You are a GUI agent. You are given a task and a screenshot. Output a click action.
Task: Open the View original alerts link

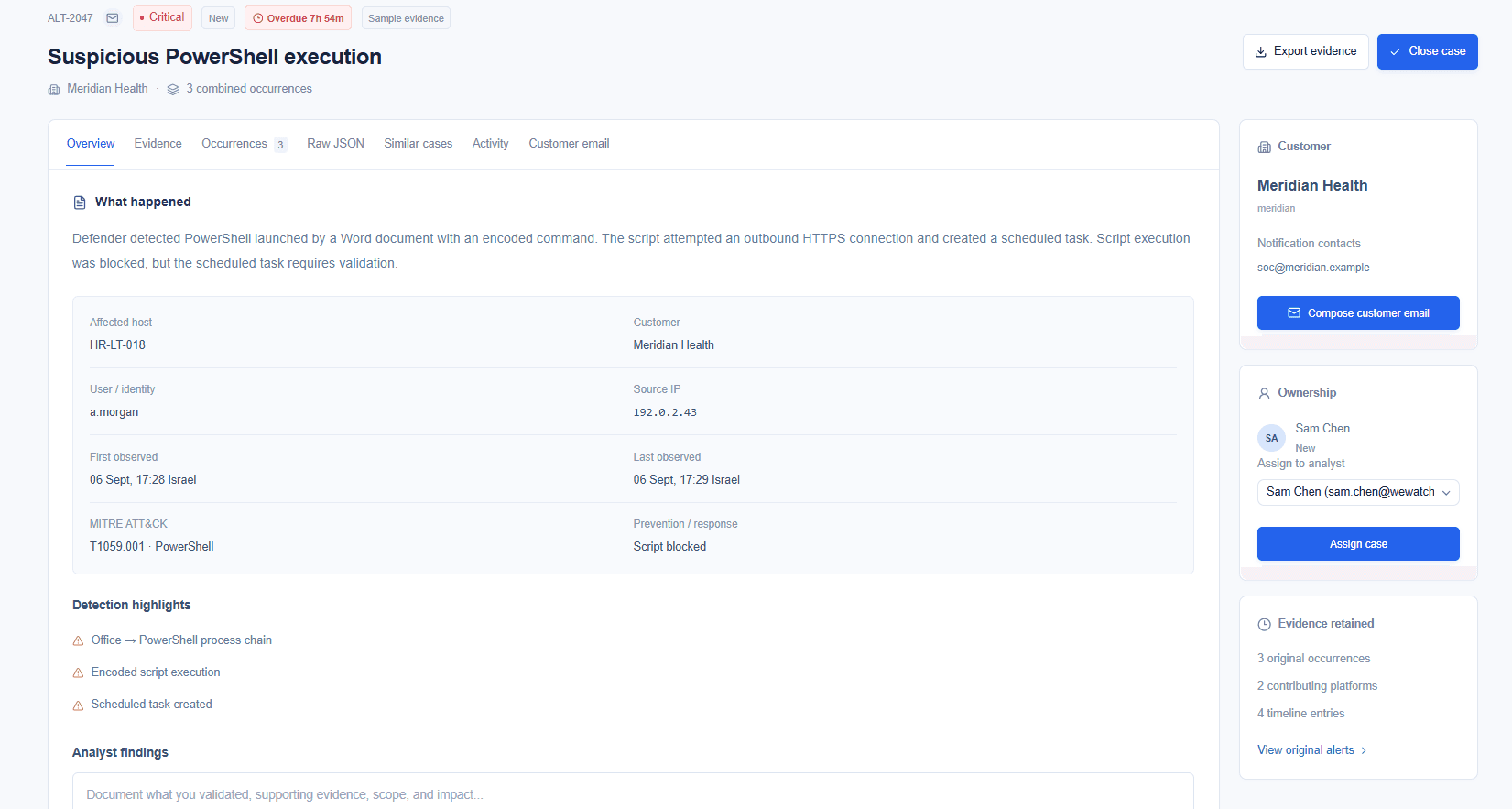click(1312, 750)
